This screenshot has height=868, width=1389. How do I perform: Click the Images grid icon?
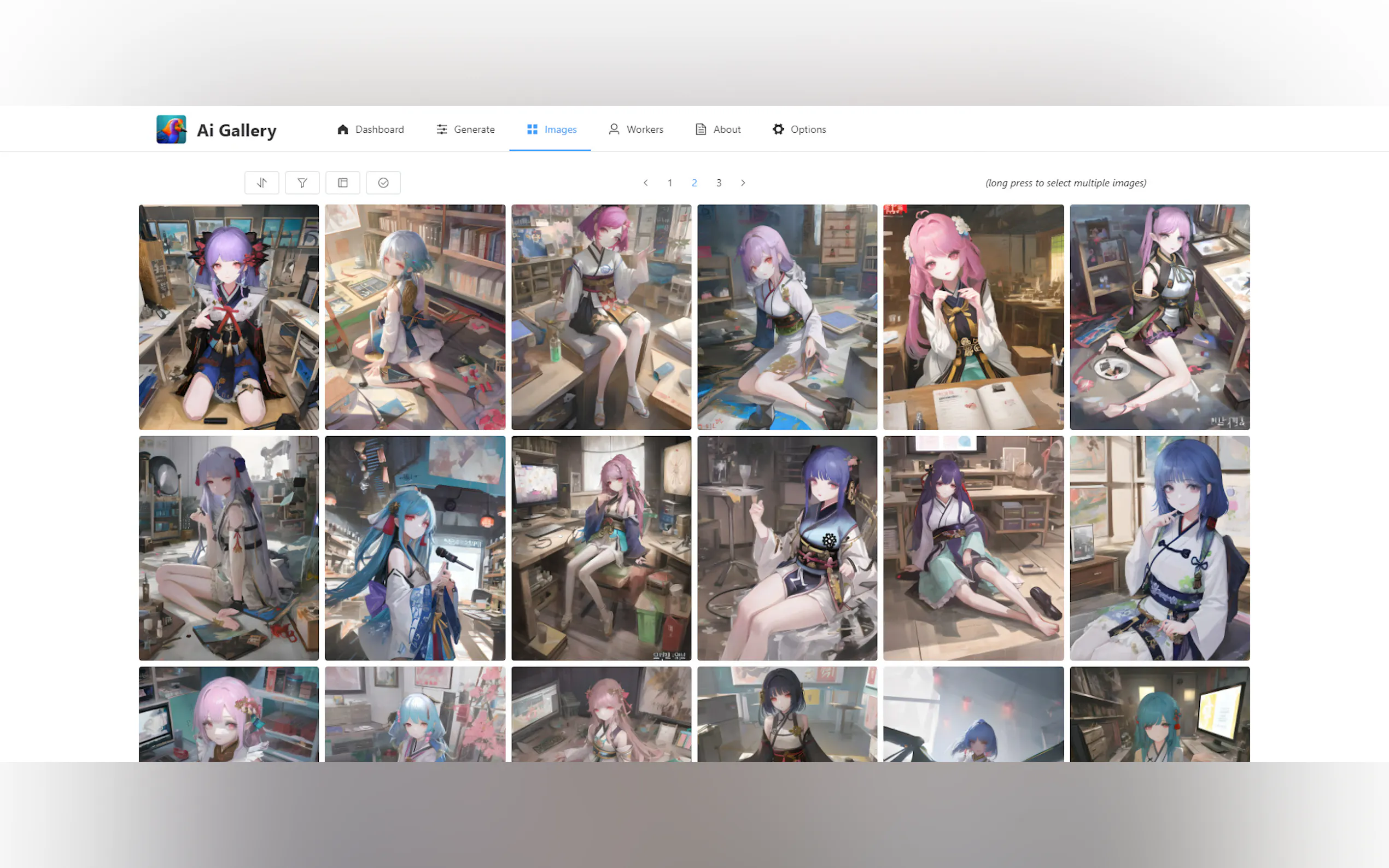(531, 129)
